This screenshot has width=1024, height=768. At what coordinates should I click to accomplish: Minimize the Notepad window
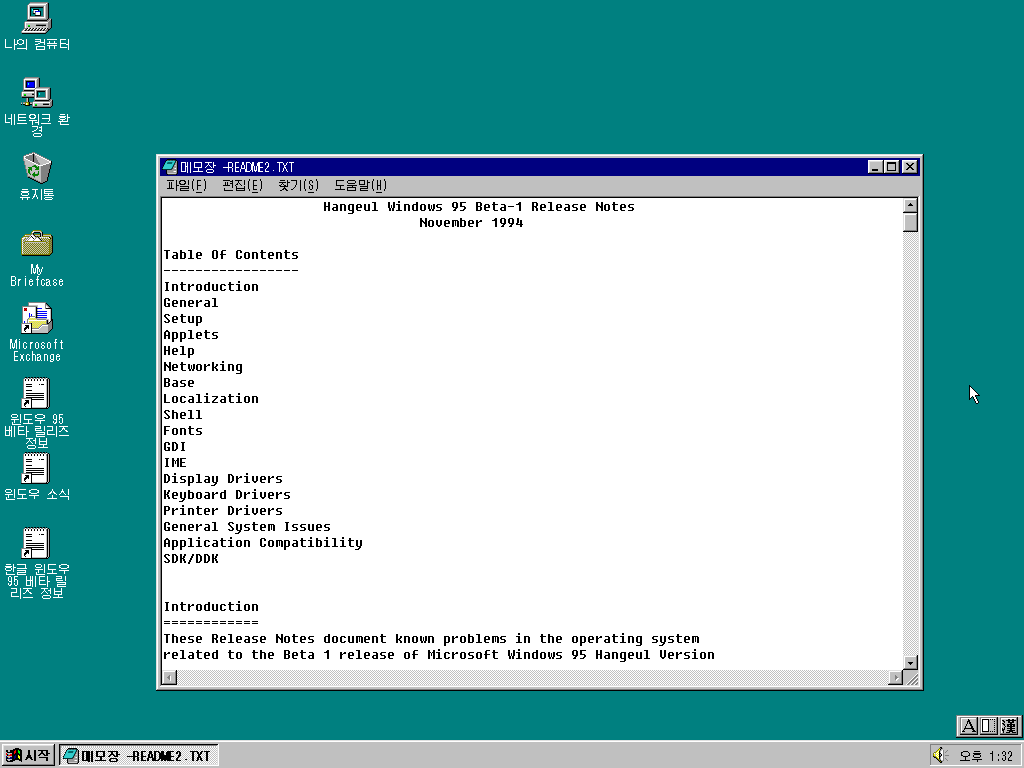(x=875, y=167)
